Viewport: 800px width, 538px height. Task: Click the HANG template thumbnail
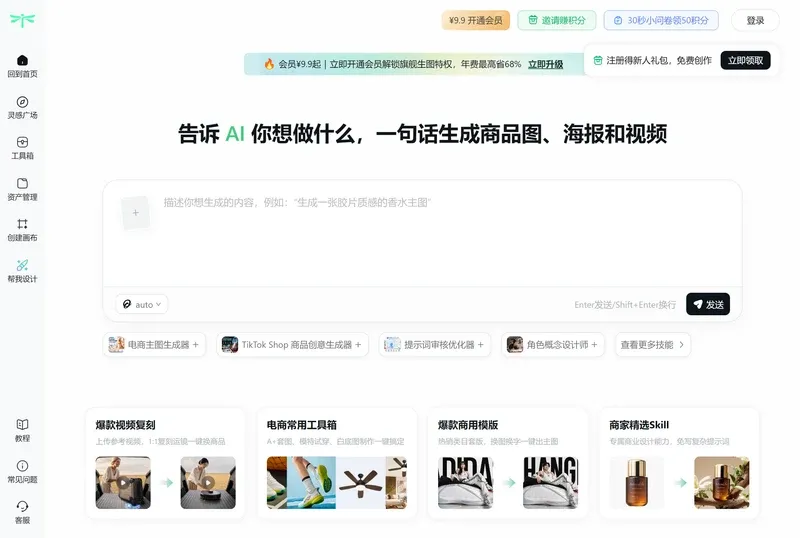551,482
